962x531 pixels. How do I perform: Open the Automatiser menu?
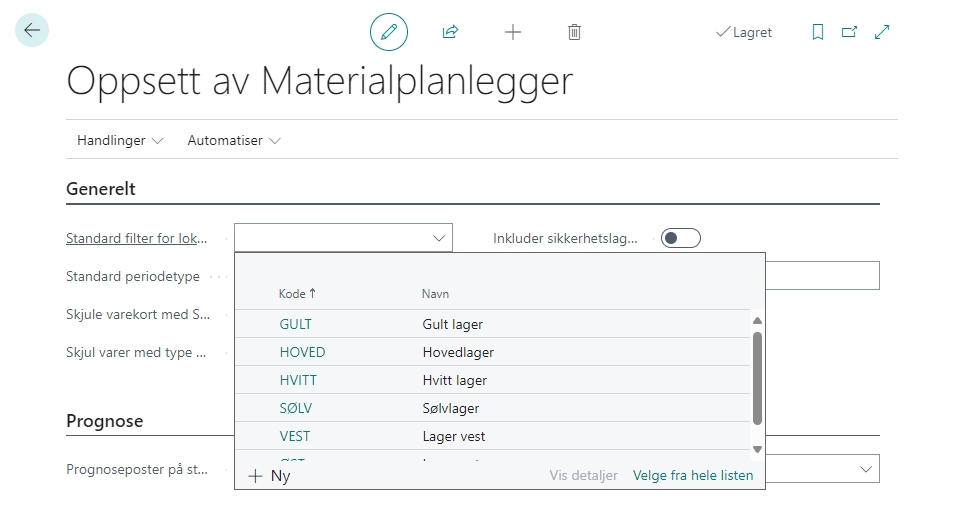[234, 141]
